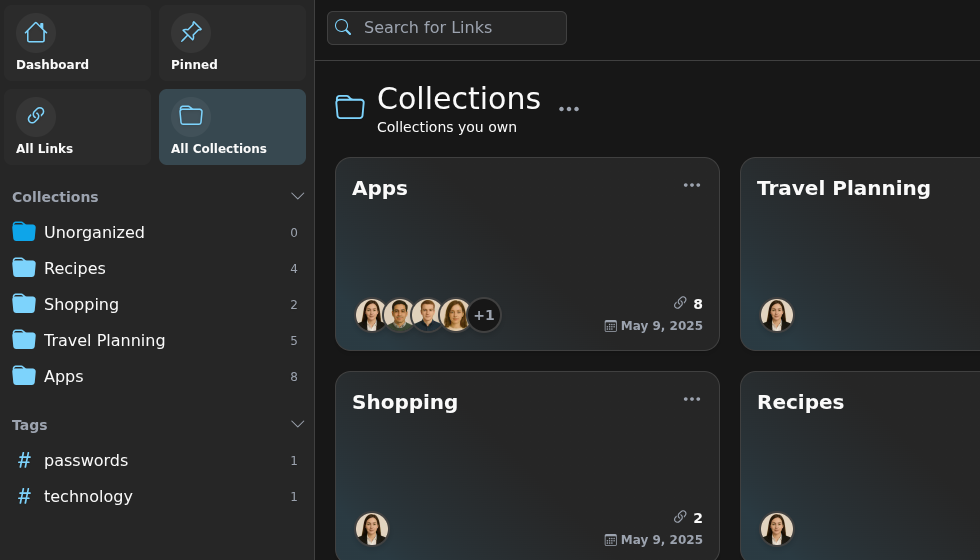Open Unorganized collection in sidebar
980x560 pixels.
pyautogui.click(x=155, y=232)
